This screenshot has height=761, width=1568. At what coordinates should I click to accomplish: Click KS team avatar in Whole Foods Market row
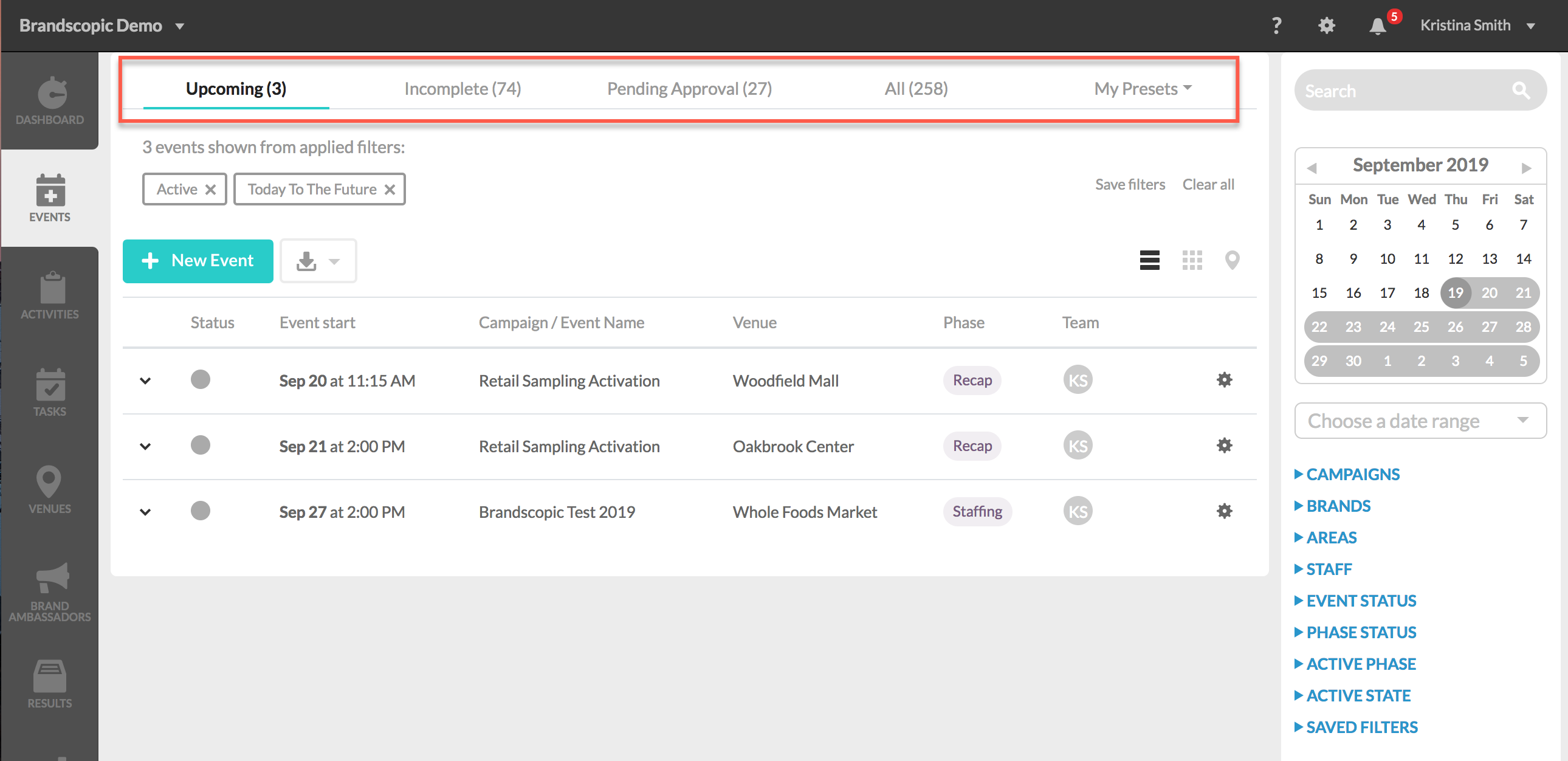[1078, 511]
